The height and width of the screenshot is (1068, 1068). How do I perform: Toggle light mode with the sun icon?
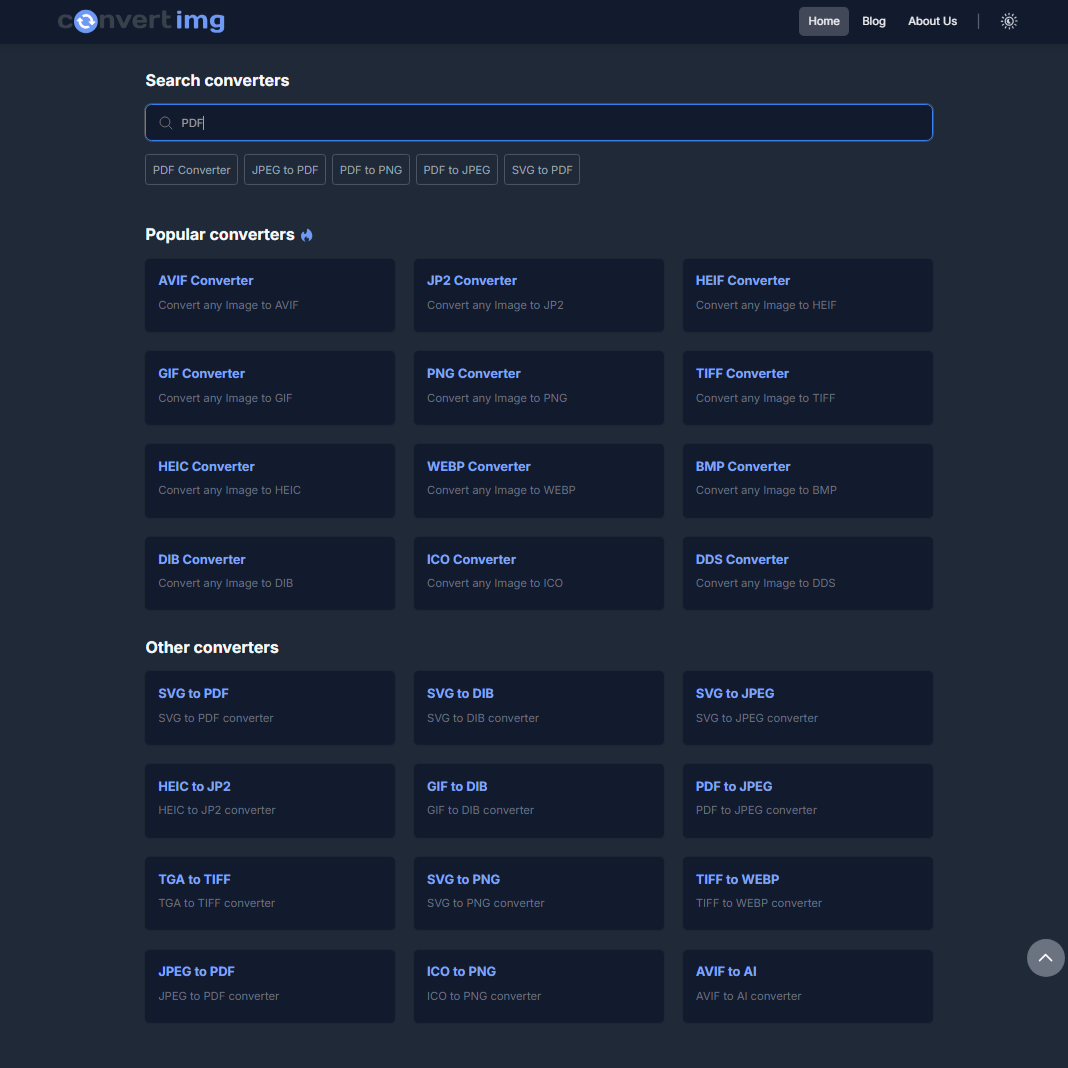tap(1009, 20)
